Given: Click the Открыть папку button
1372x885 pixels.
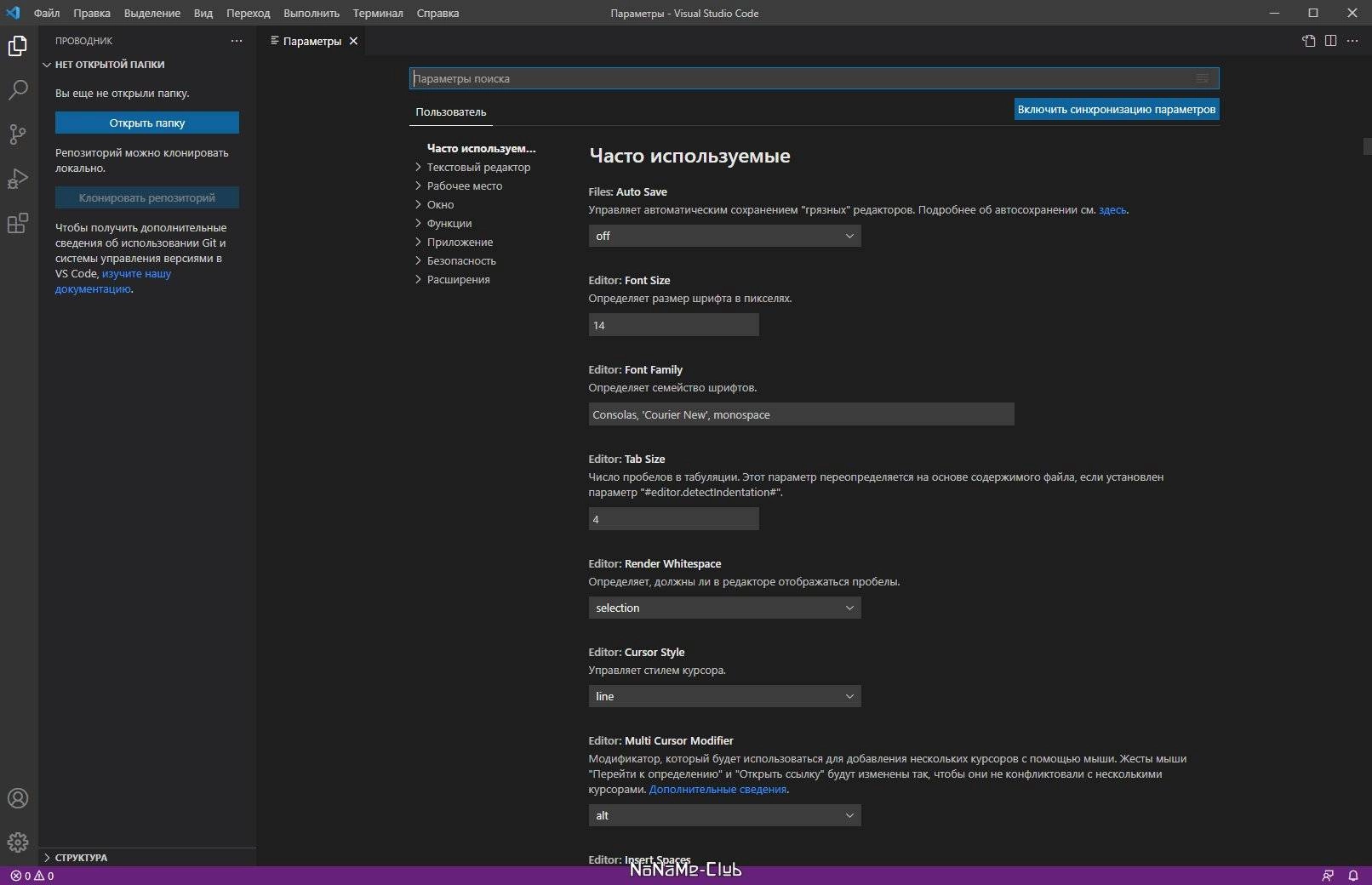Looking at the screenshot, I should click(147, 123).
